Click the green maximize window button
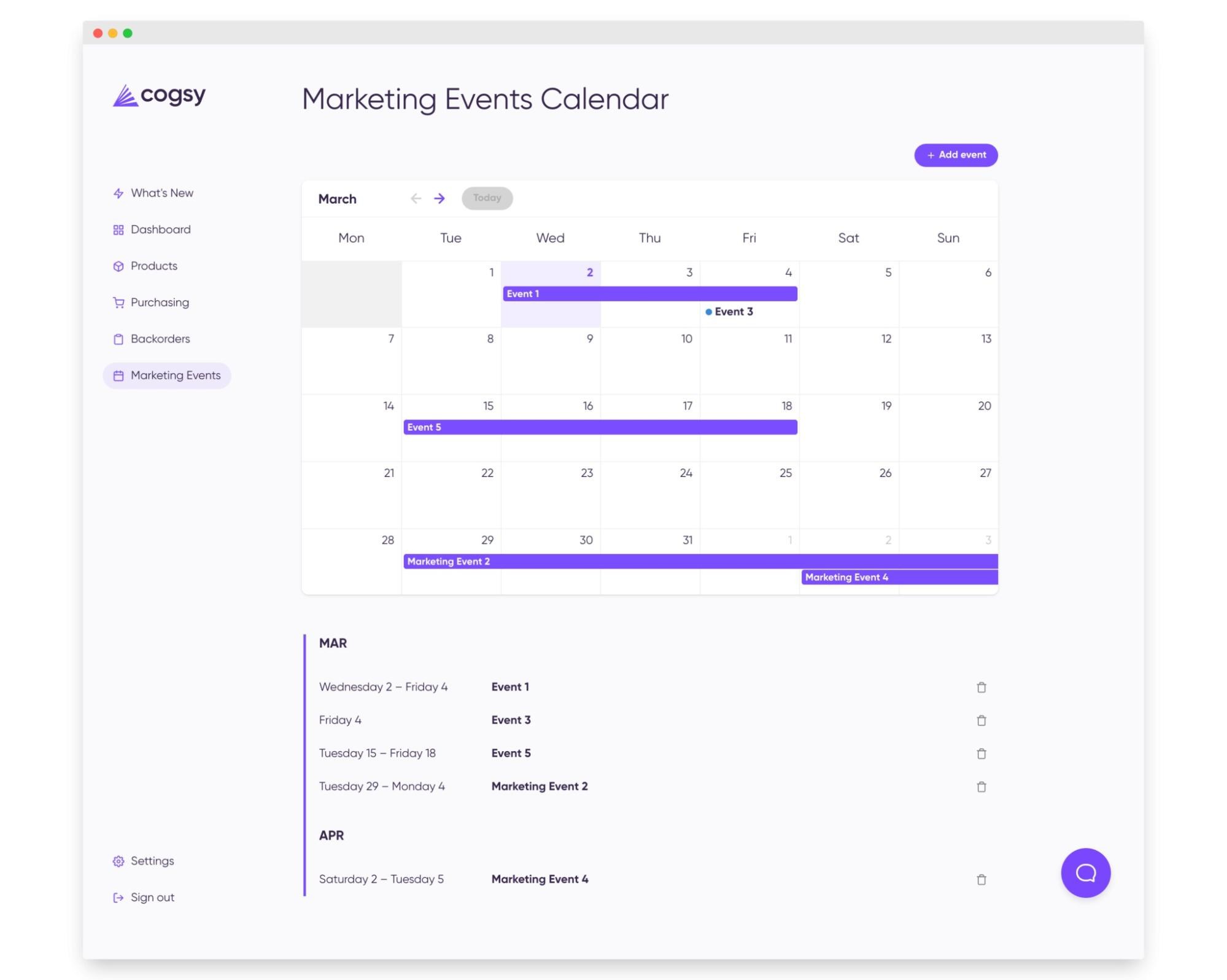 click(x=128, y=33)
